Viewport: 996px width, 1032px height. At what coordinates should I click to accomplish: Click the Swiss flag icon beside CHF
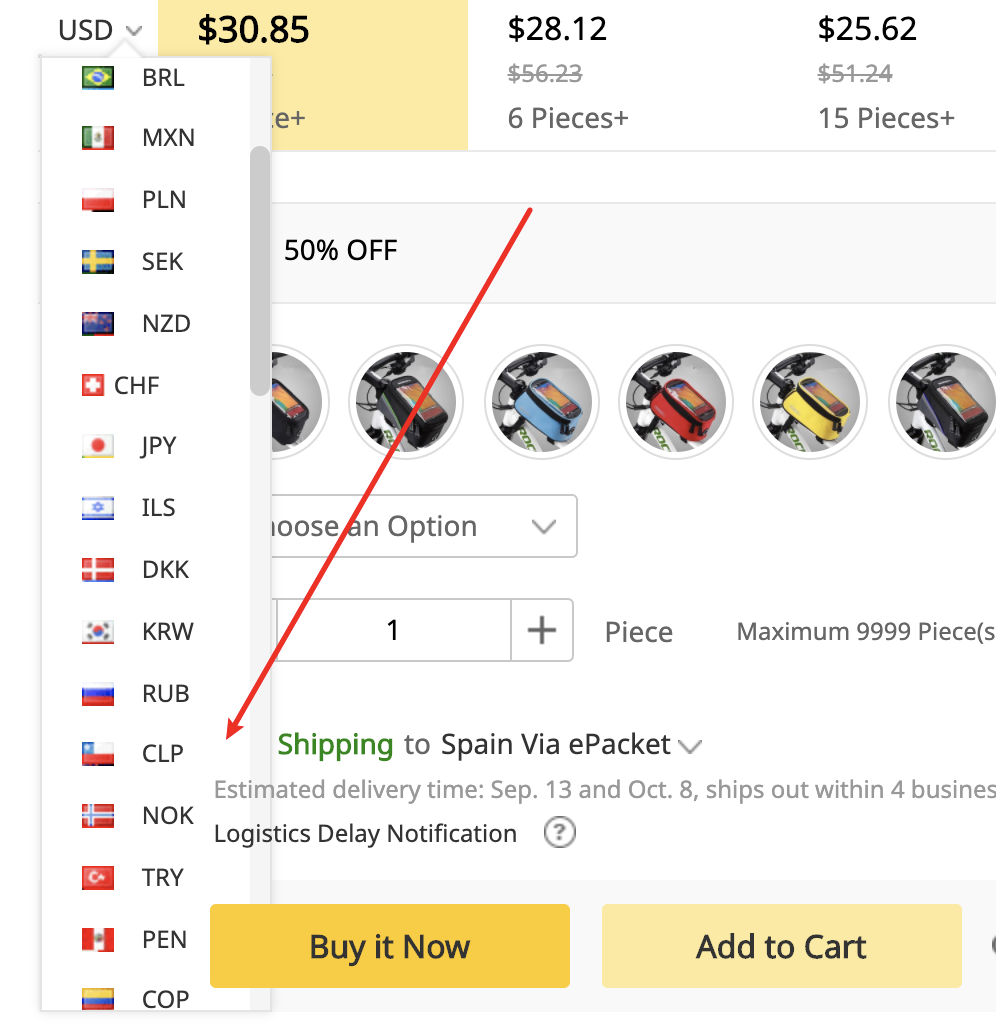[x=93, y=385]
